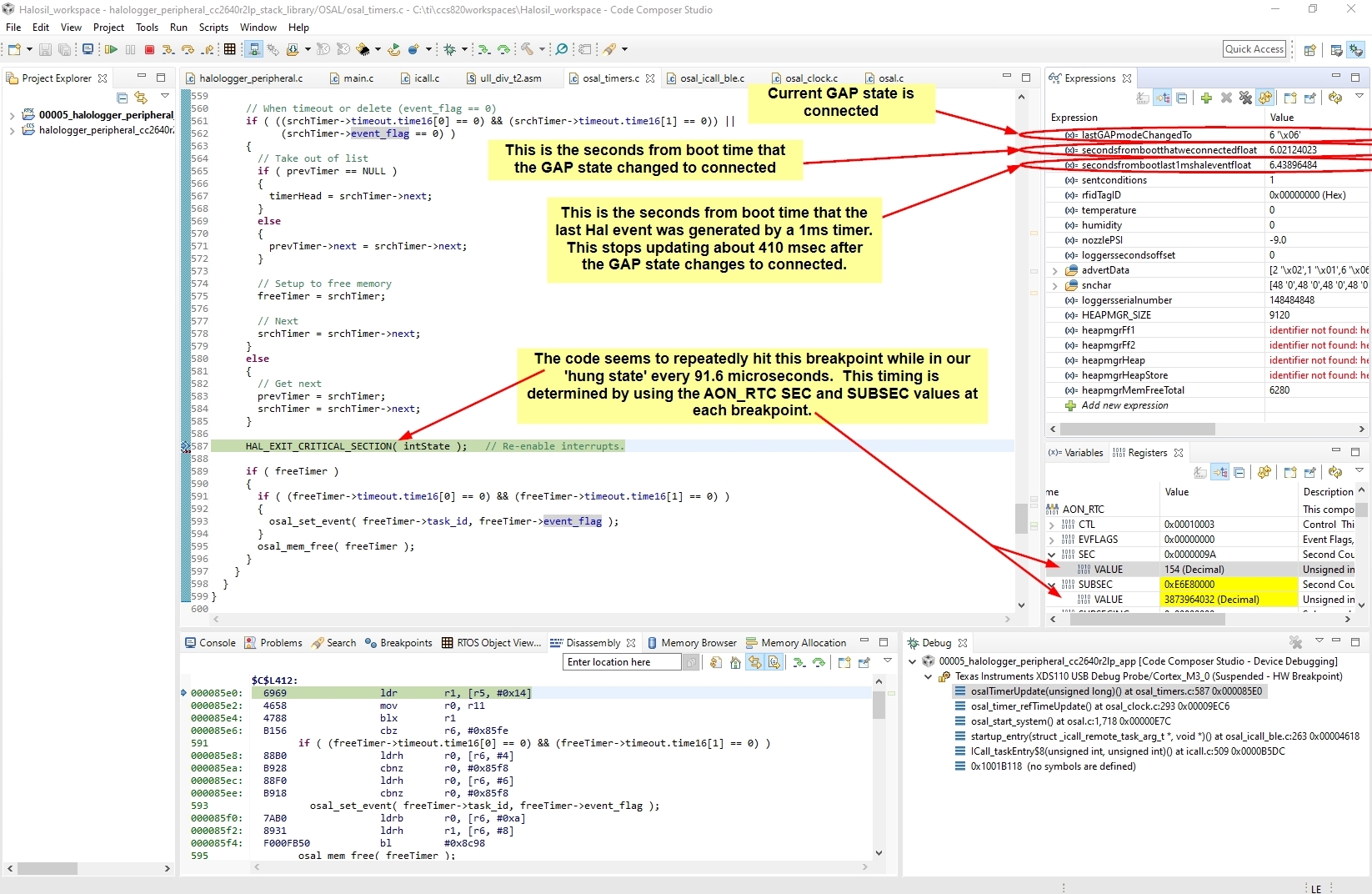The width and height of the screenshot is (1372, 894).
Task: Click Pin to Debug Context in Expressions
Action: pos(1309,98)
